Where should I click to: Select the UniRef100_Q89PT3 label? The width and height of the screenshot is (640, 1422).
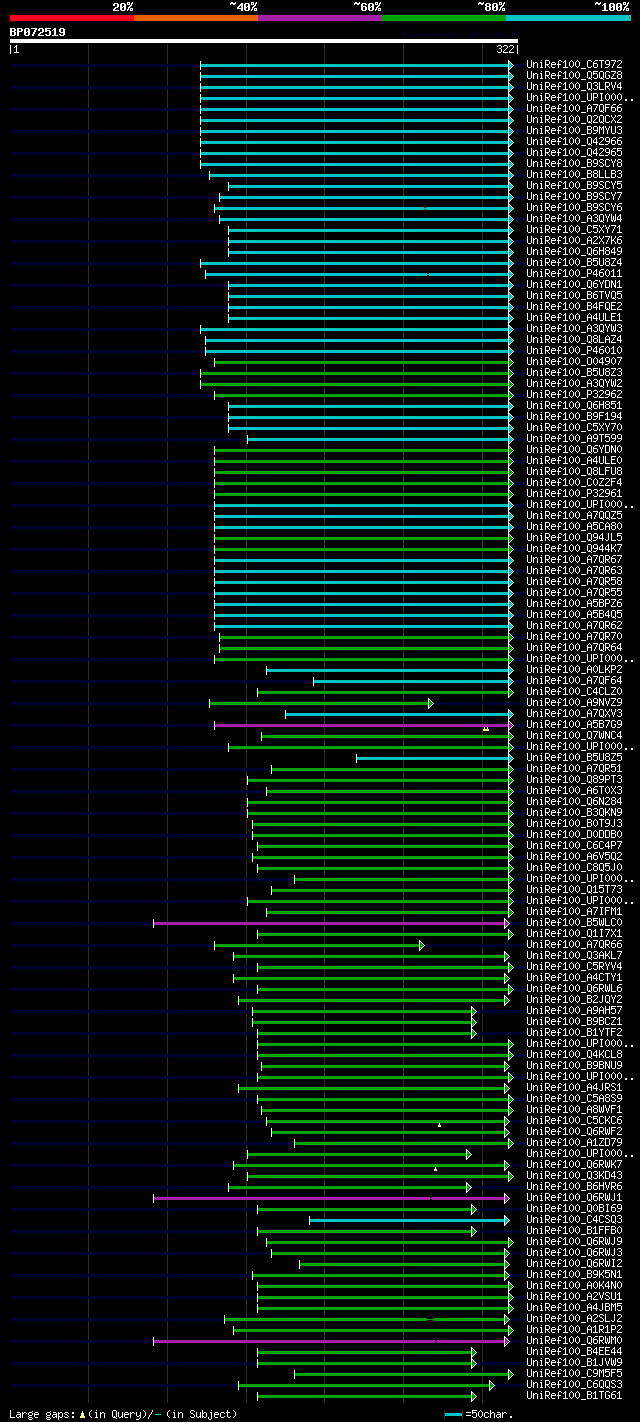pyautogui.click(x=574, y=779)
